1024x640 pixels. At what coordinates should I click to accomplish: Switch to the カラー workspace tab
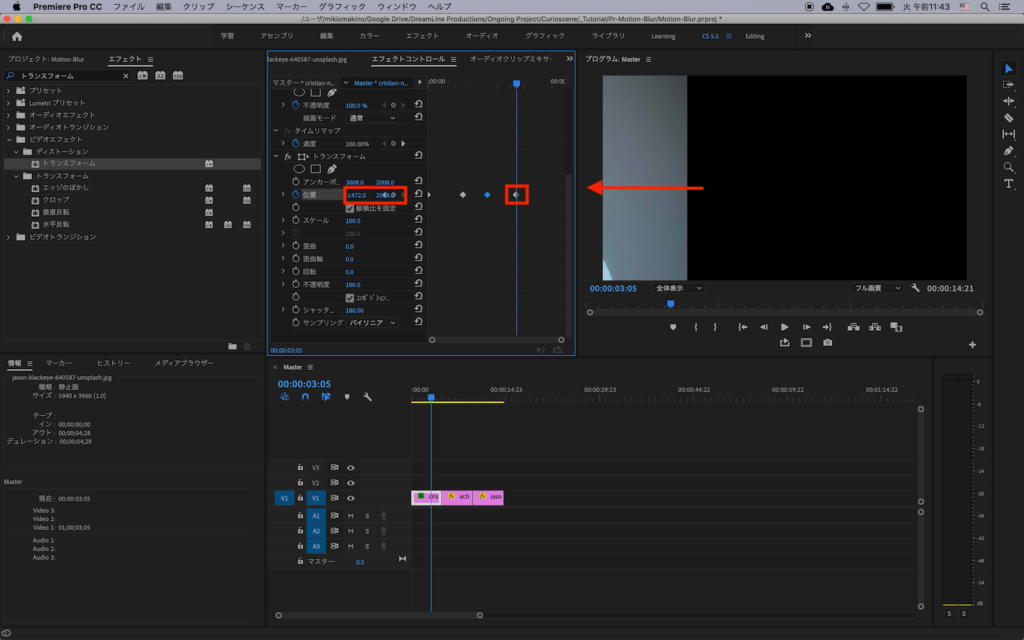tap(369, 36)
